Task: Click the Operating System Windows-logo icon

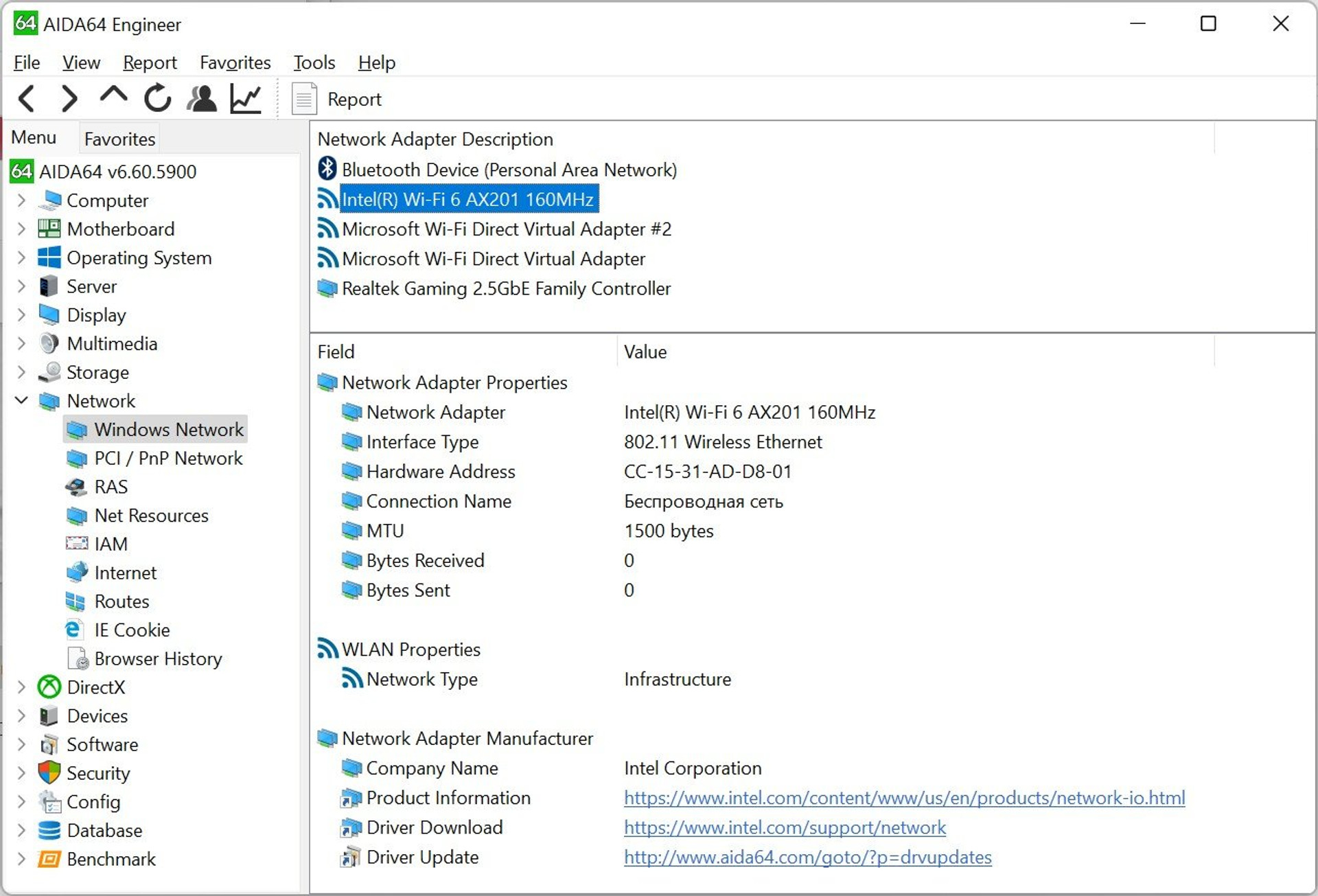Action: pyautogui.click(x=49, y=257)
